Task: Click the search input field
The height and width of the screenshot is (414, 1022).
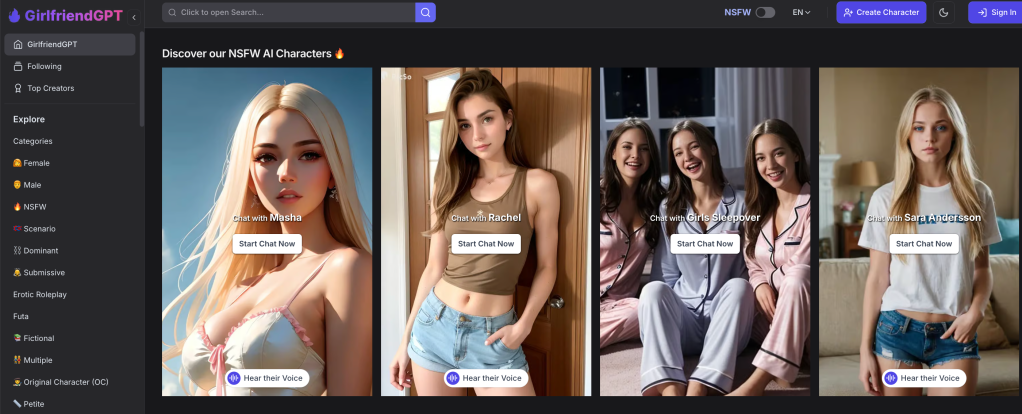Action: click(x=290, y=12)
